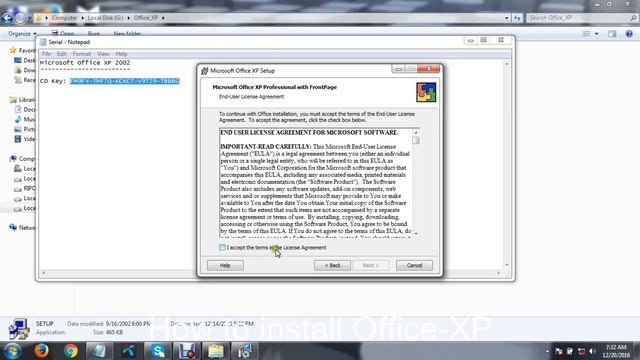Click Help button in Office XP Setup
The height and width of the screenshot is (360, 640).
225,265
